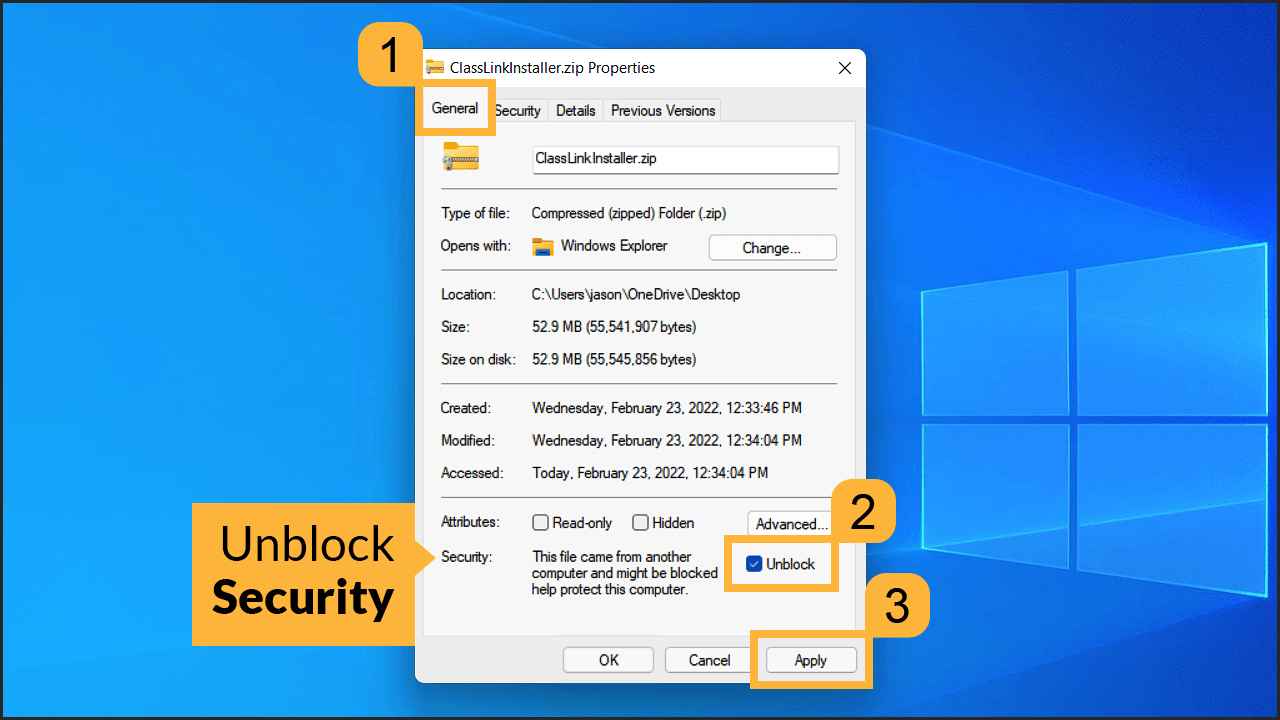Open the Details tab

576,110
